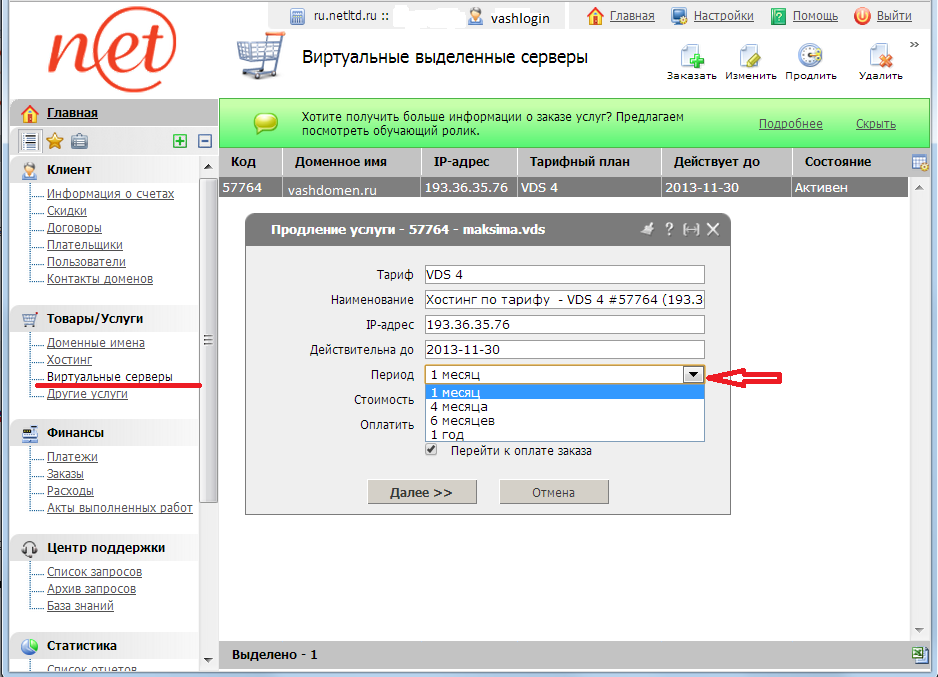The image size is (938, 677).
Task: Open Виртуальные серверы in sidebar
Action: coord(109,377)
